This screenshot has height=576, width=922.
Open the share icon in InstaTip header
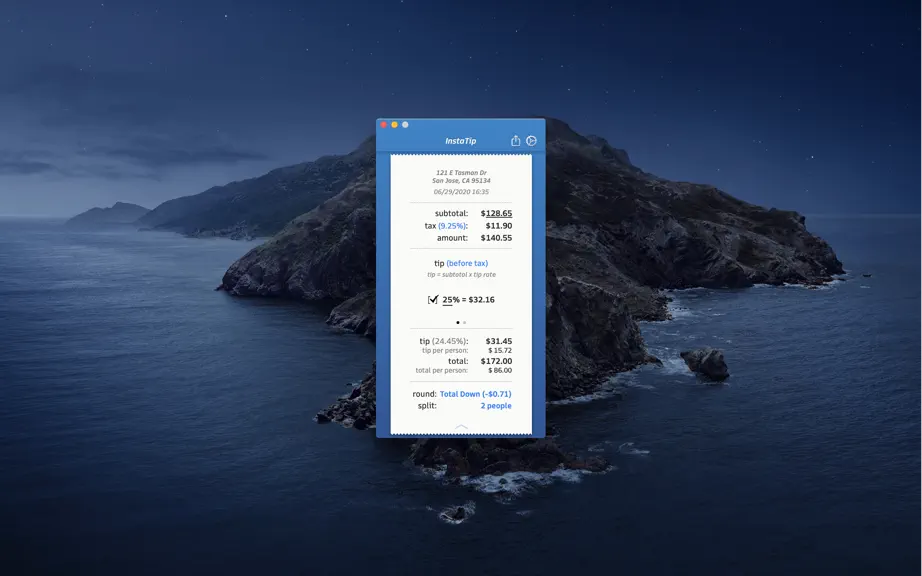coord(515,140)
